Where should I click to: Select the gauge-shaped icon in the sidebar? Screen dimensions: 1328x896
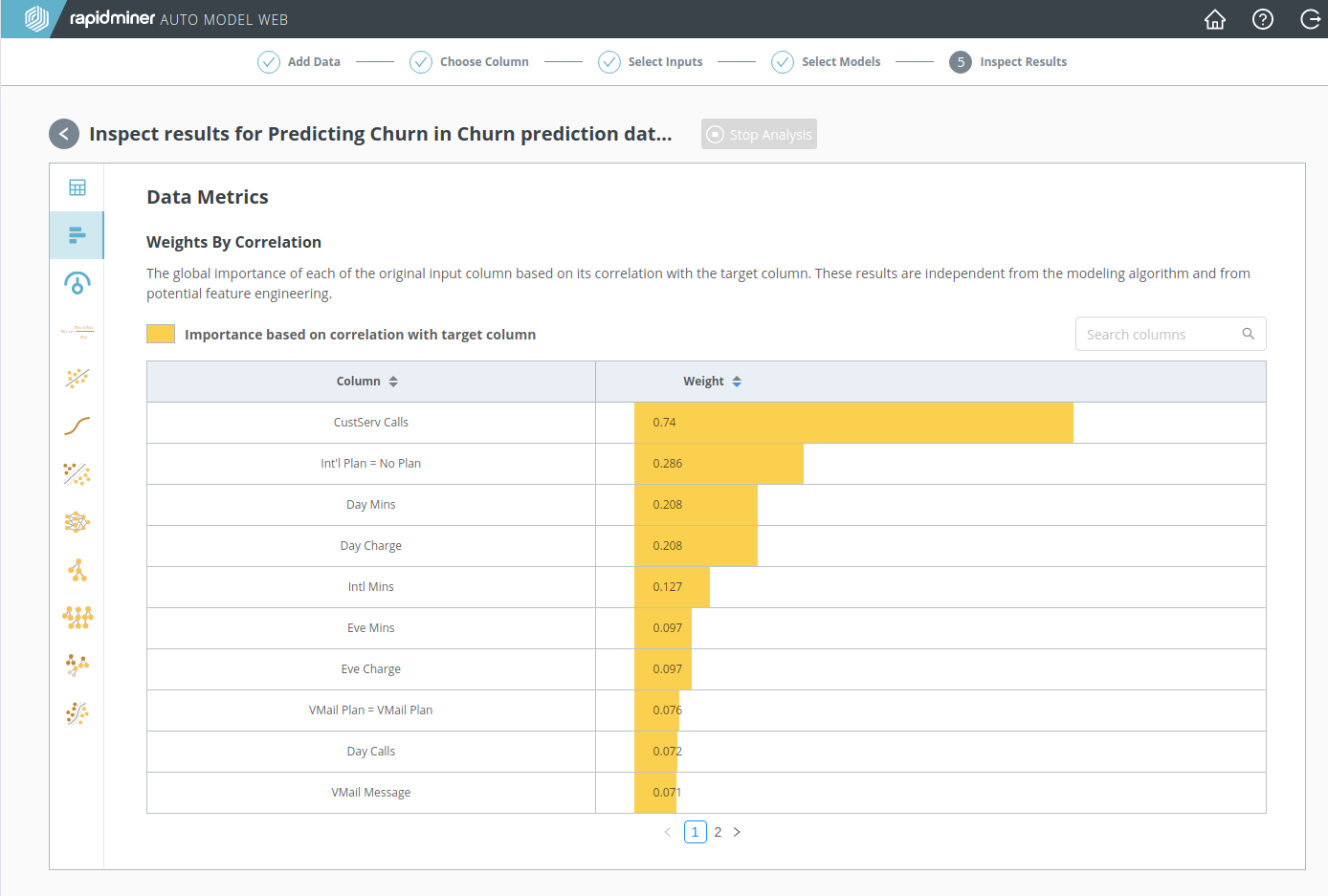point(77,283)
